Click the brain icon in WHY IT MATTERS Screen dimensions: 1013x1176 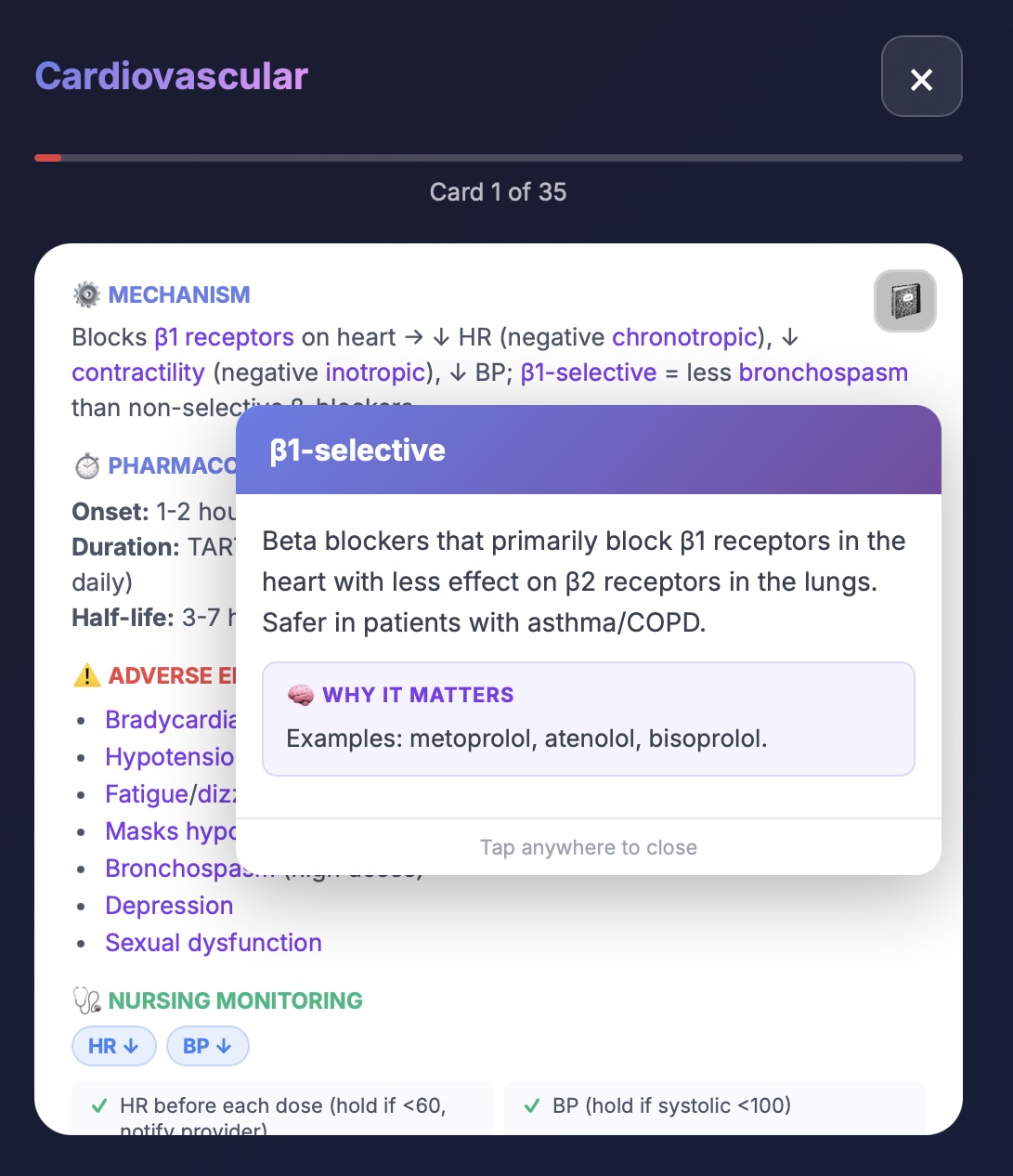point(301,695)
